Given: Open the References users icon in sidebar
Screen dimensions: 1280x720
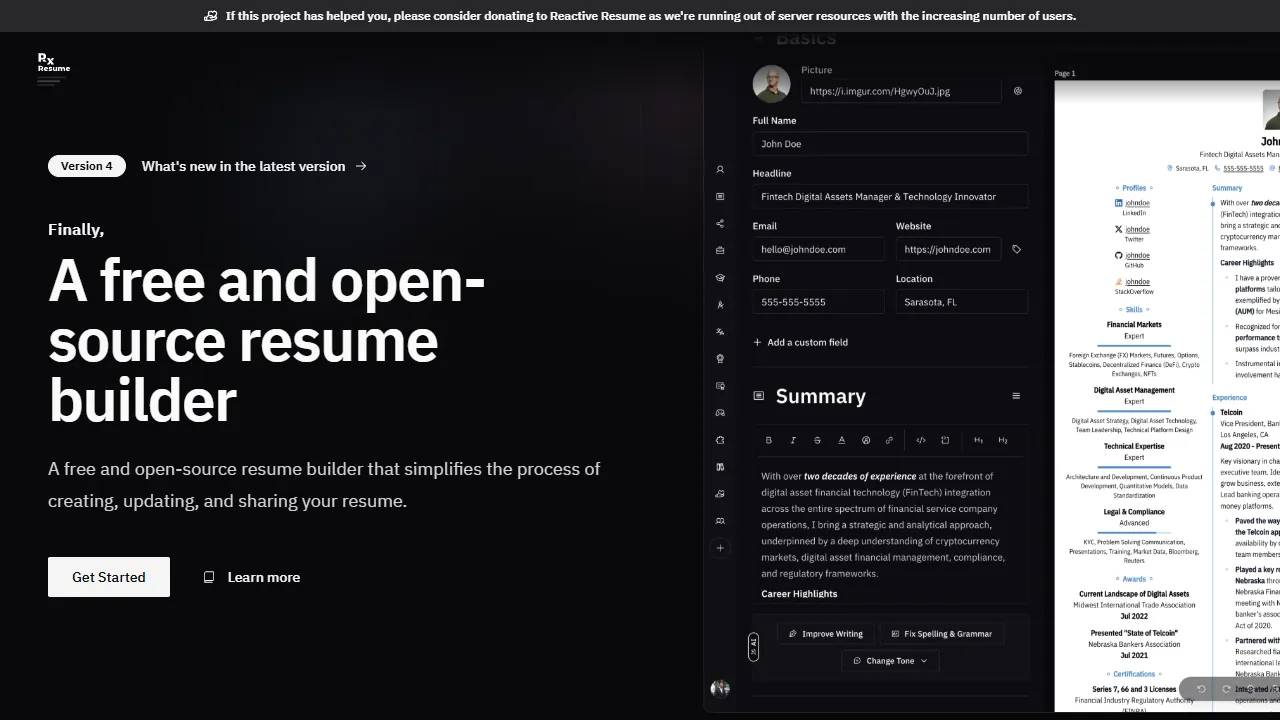Looking at the screenshot, I should pyautogui.click(x=720, y=521).
